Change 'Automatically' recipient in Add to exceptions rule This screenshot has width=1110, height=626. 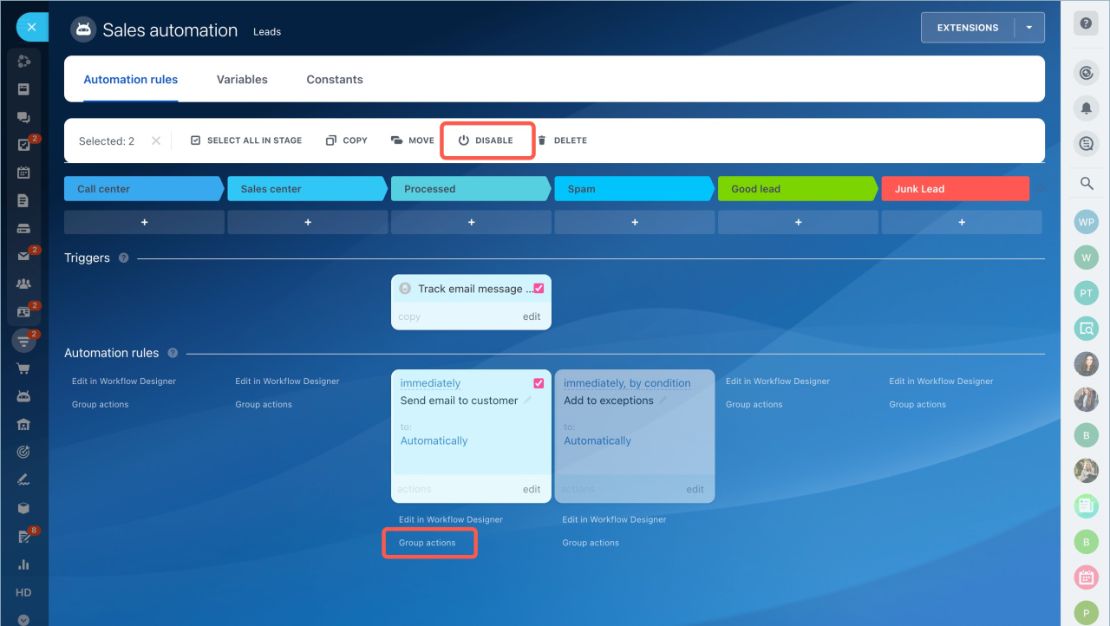597,440
